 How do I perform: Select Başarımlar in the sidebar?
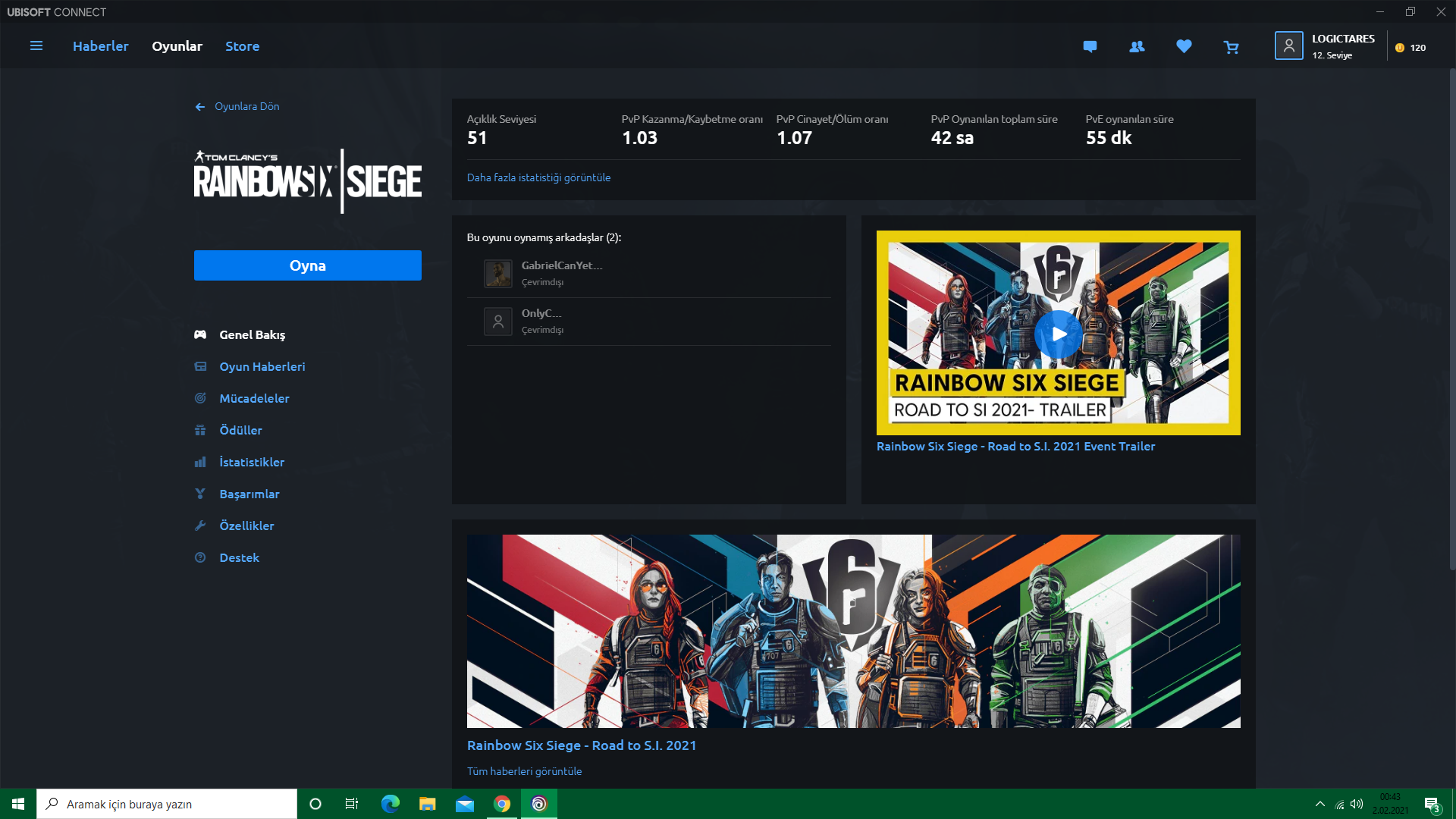click(249, 494)
